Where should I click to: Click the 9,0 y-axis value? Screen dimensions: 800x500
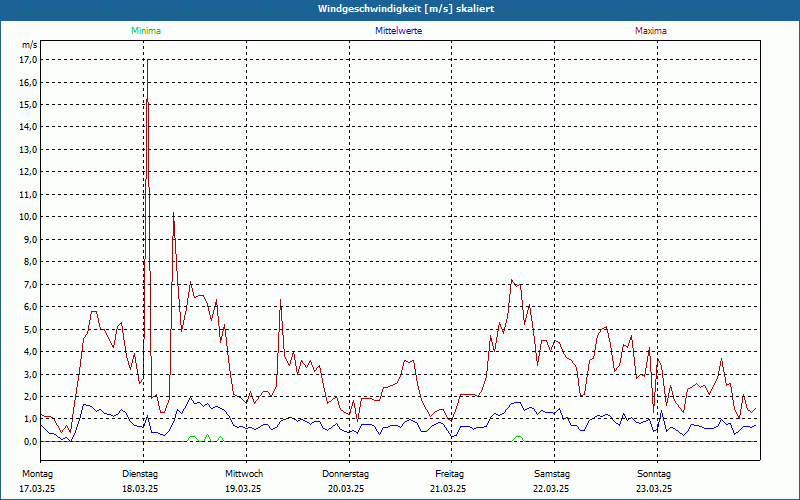tap(31, 239)
